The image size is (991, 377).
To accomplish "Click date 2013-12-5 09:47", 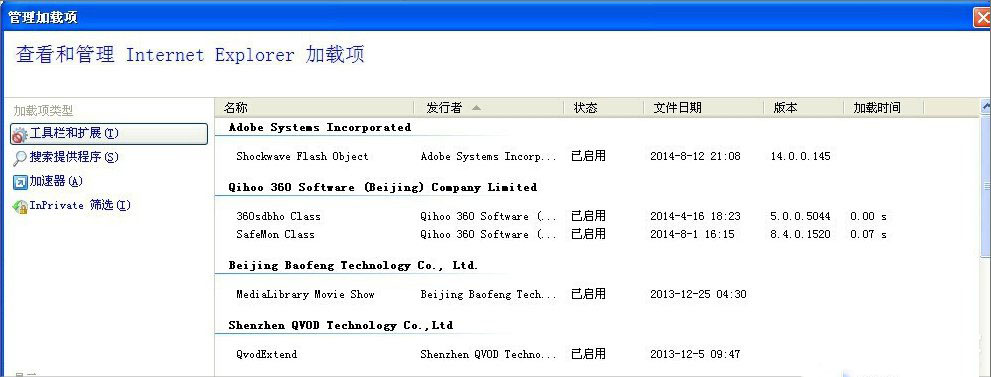I will coord(695,354).
